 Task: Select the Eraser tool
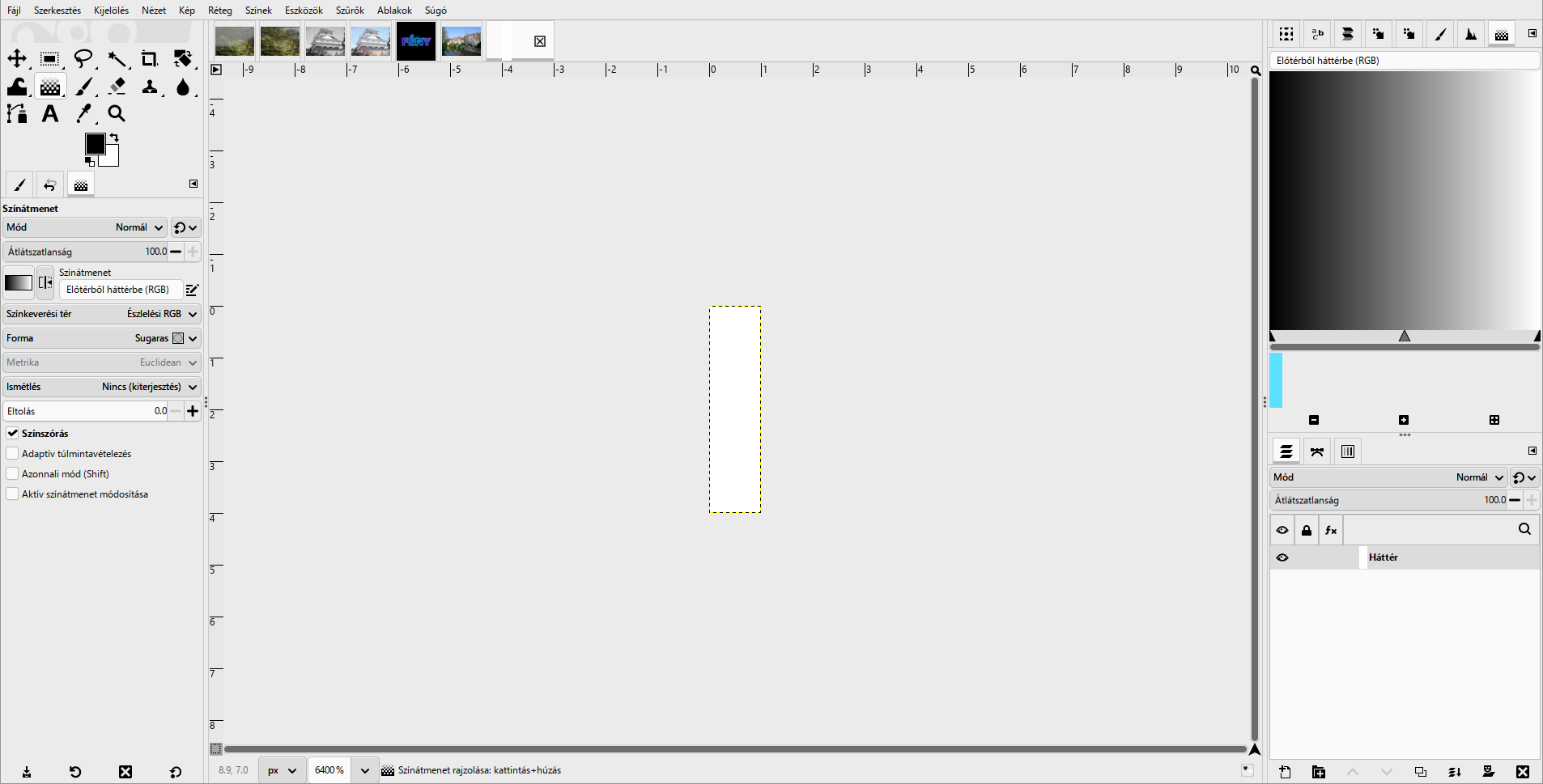[117, 87]
